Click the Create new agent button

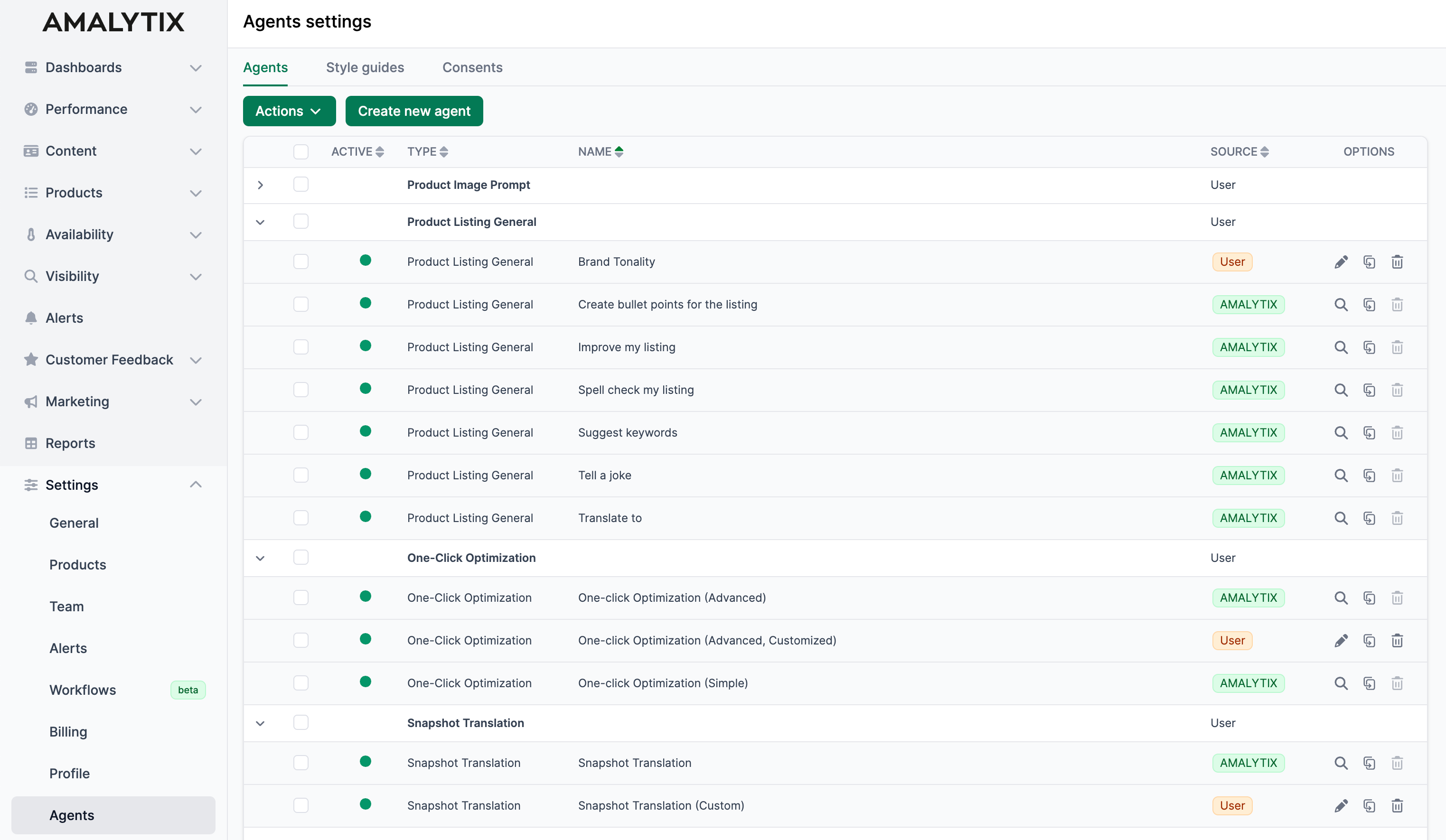[414, 111]
